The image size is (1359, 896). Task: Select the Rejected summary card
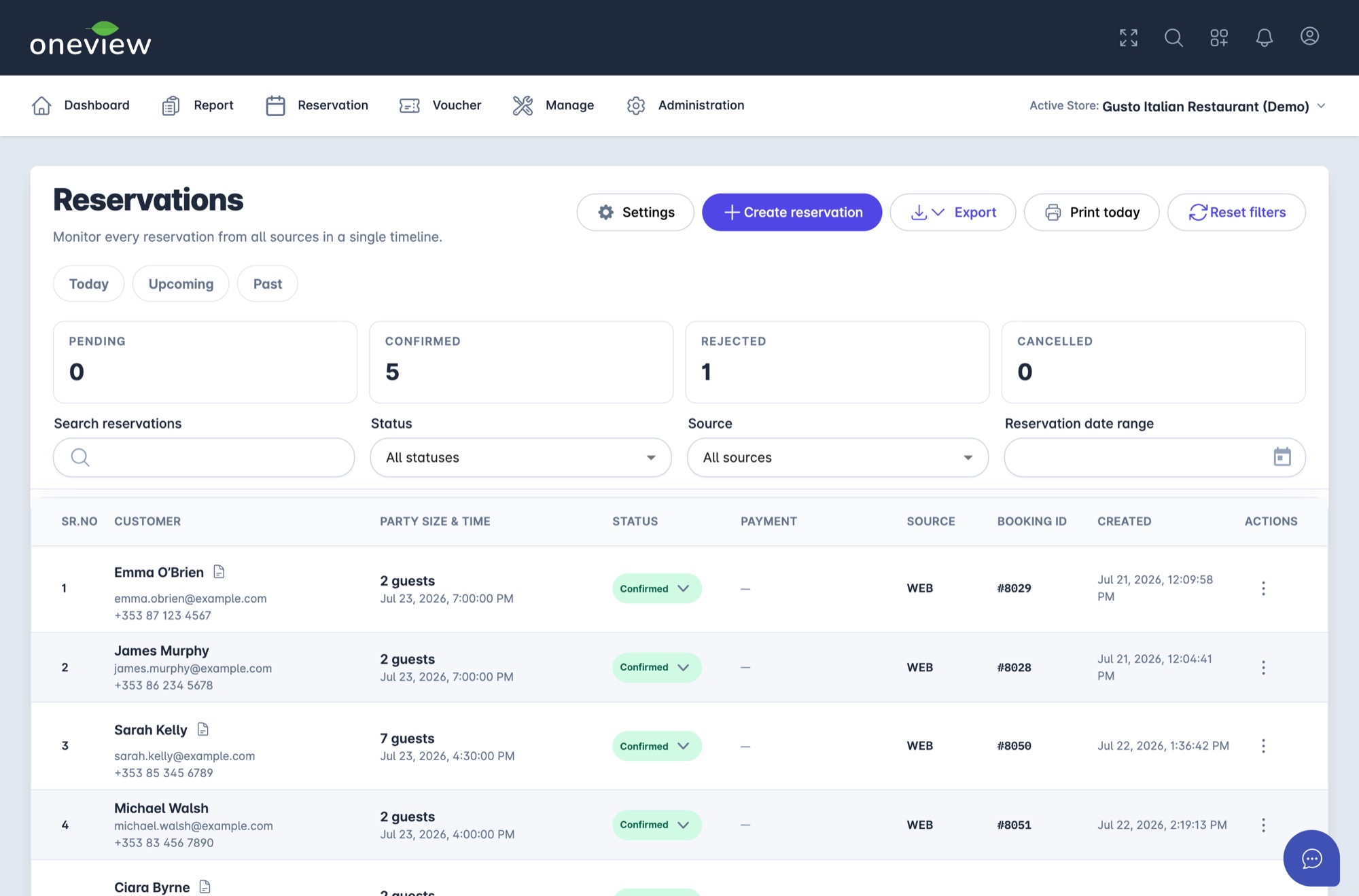point(837,362)
